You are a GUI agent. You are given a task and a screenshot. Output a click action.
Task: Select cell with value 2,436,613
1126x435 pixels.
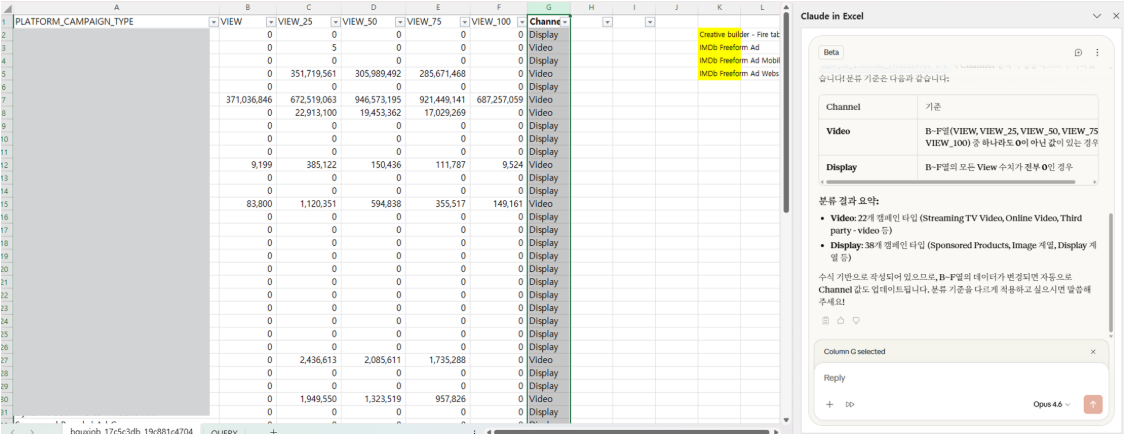[308, 360]
